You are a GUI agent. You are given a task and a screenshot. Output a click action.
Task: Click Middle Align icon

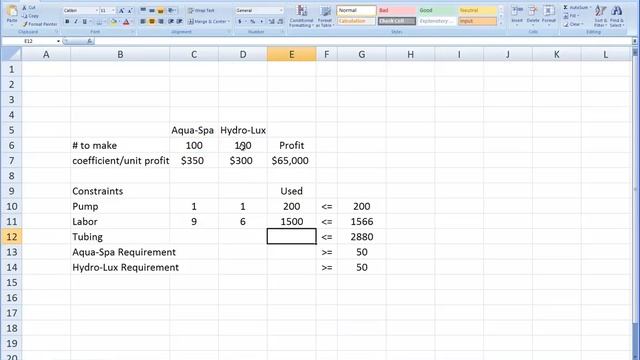tap(152, 10)
